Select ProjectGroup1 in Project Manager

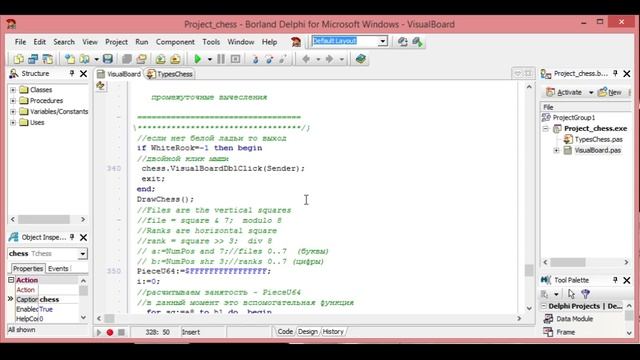573,118
